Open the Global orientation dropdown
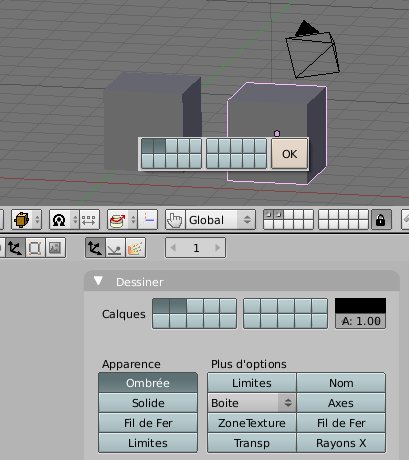This screenshot has width=409, height=460. point(220,220)
